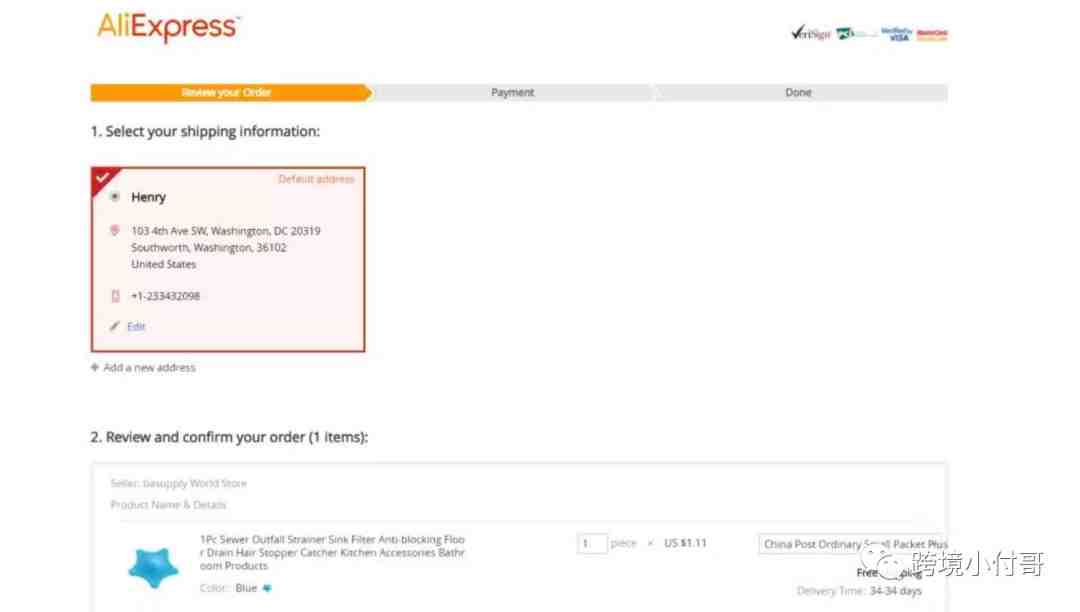Click the Default address label
Screen dimensions: 1080x612
tap(316, 179)
